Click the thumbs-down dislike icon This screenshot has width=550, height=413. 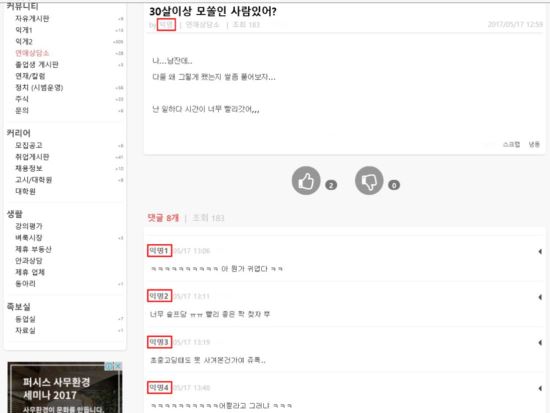point(369,181)
